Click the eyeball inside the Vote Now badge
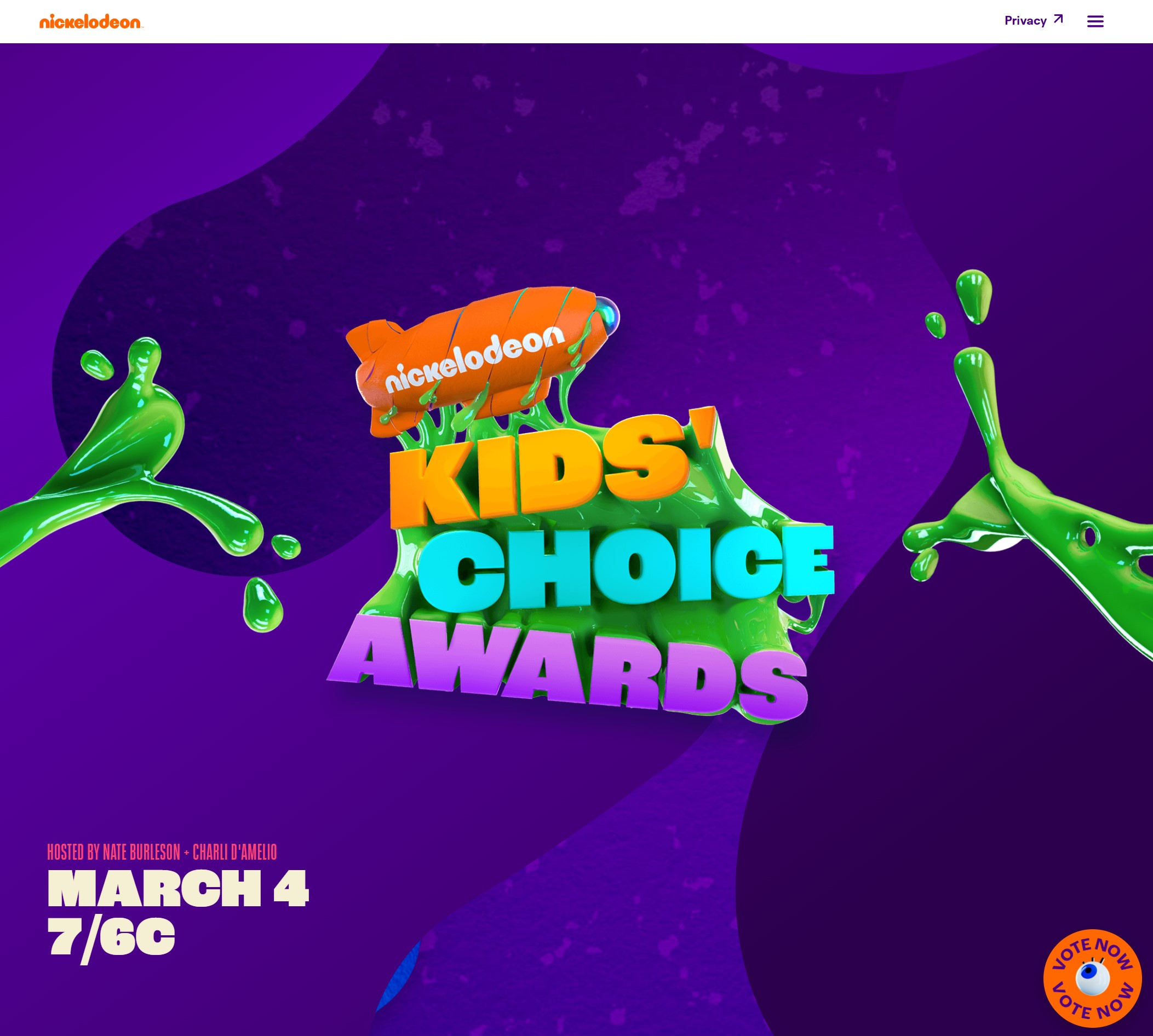This screenshot has height=1036, width=1153. 1092,978
